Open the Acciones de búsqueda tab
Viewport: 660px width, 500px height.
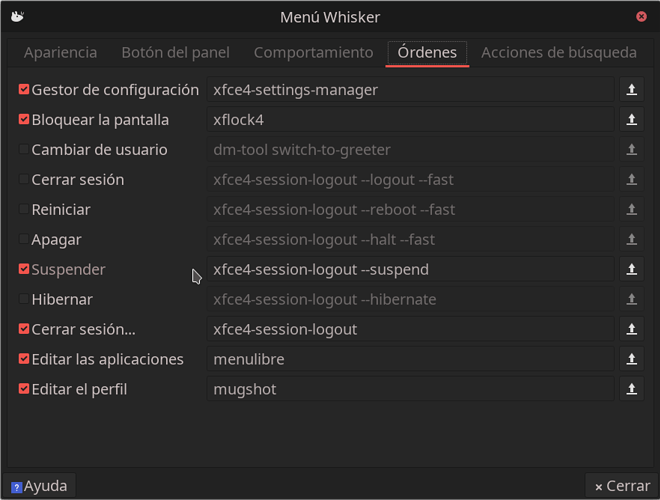click(x=559, y=53)
